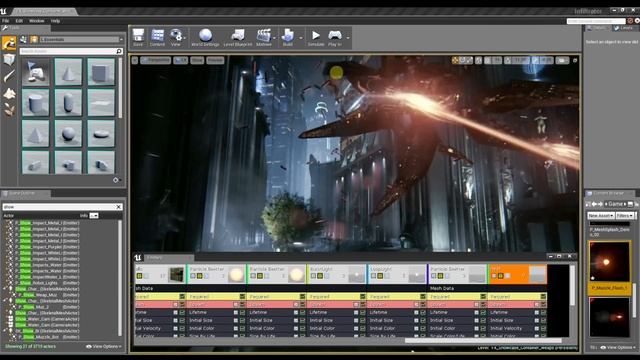Image resolution: width=640 pixels, height=360 pixels.
Task: Open the Build options dropdown arrow
Action: coord(301,38)
